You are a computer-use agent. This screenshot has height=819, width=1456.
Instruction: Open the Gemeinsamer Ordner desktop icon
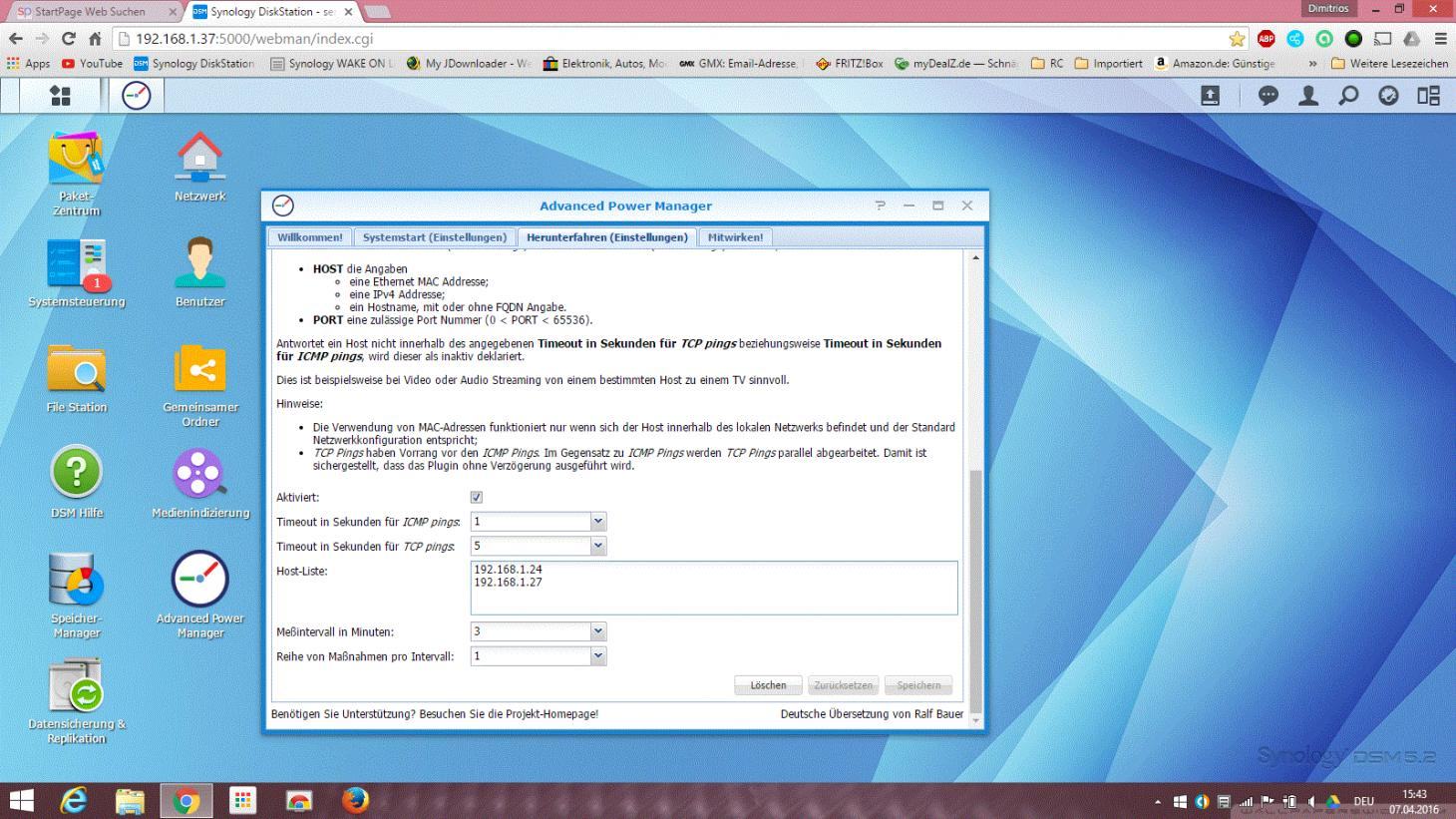[200, 385]
